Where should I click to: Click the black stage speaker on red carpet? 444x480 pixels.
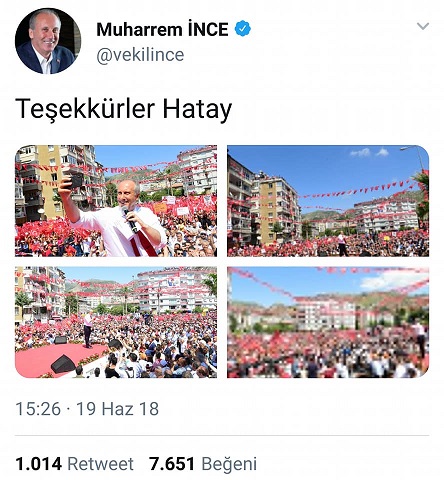pos(63,364)
